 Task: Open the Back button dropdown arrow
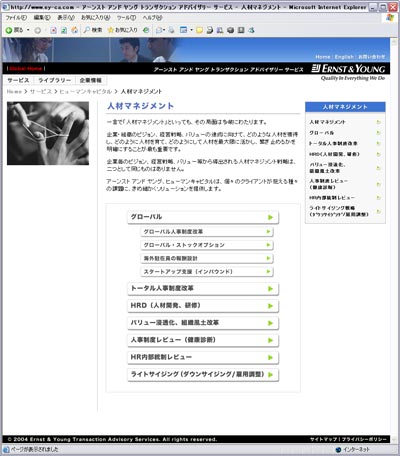click(28, 30)
